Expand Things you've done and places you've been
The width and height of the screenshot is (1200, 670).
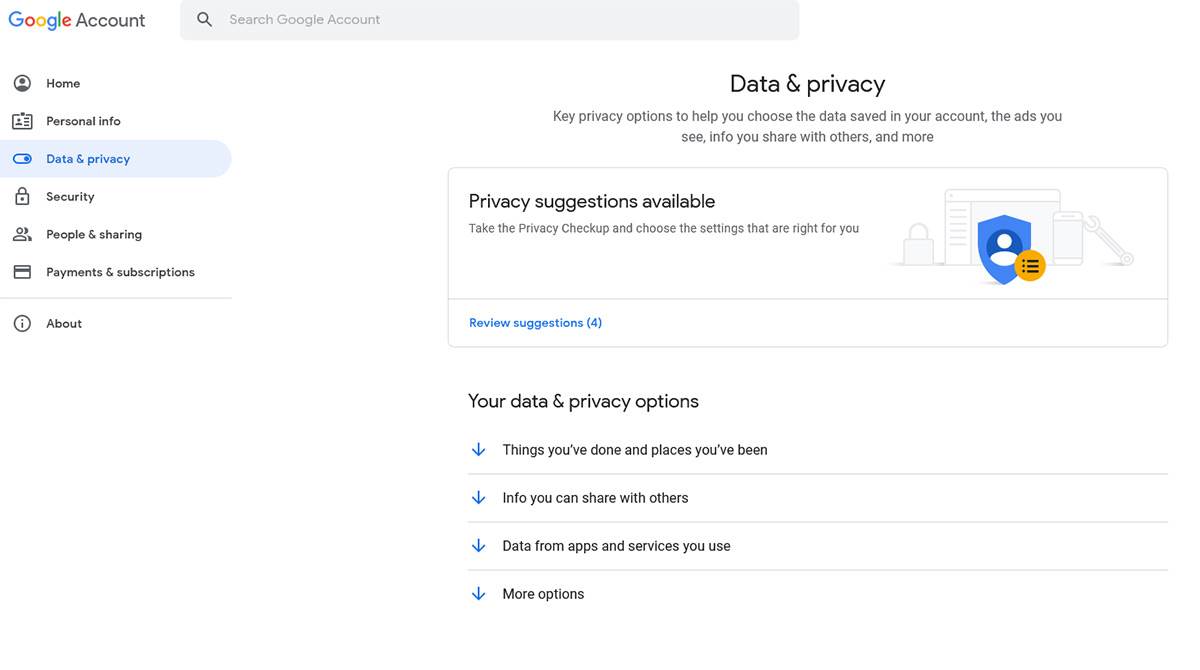[x=634, y=449]
